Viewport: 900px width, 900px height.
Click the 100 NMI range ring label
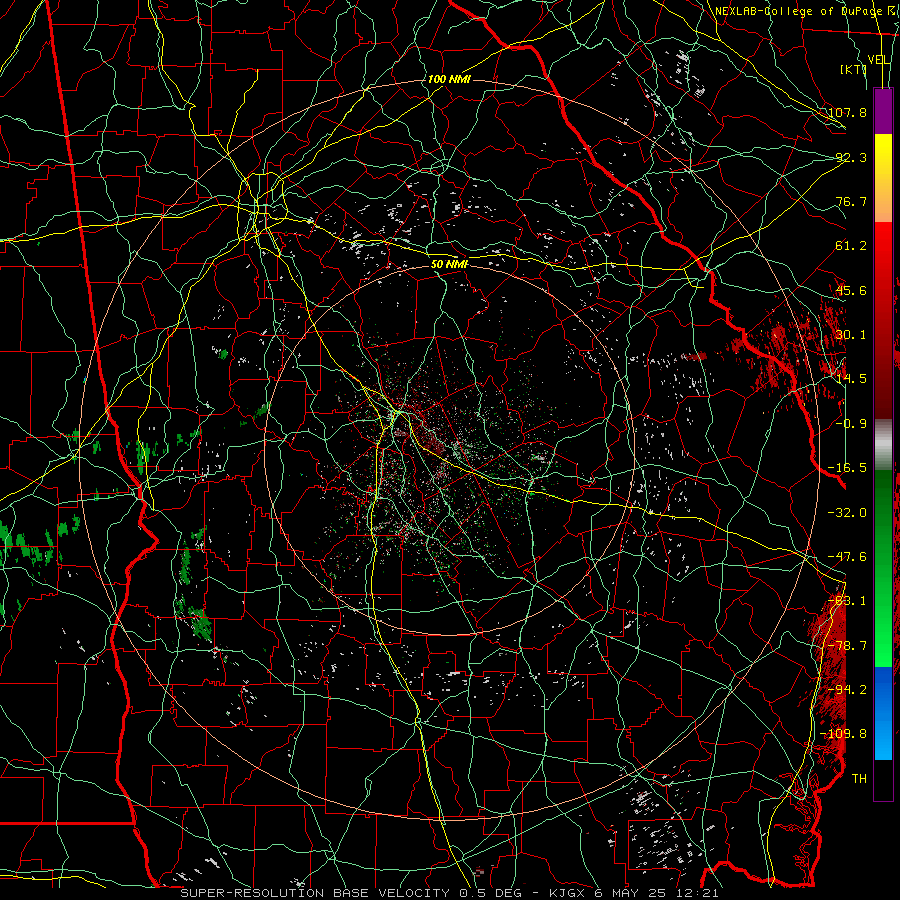[x=449, y=79]
